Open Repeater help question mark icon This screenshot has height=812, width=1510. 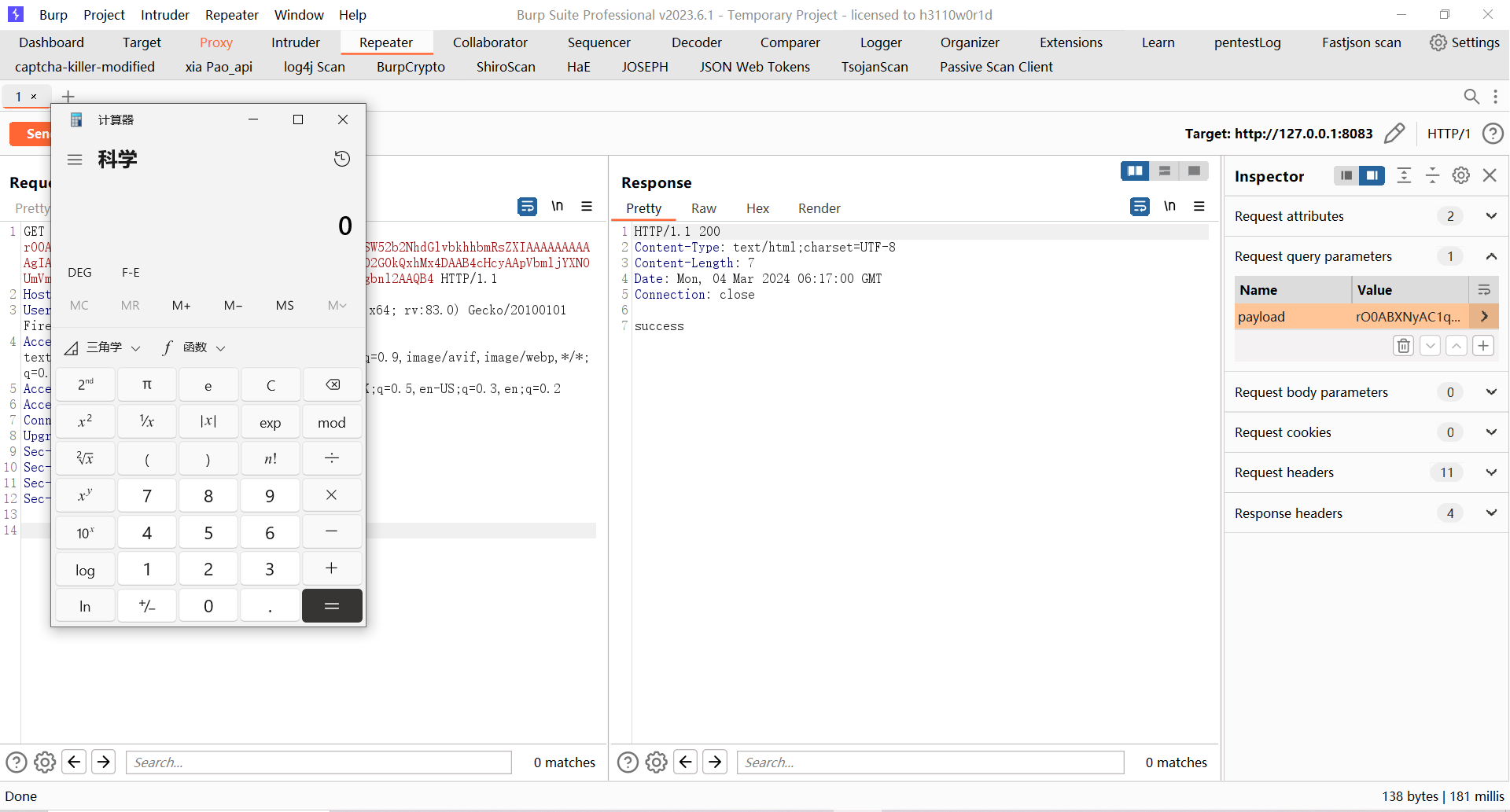point(1492,134)
